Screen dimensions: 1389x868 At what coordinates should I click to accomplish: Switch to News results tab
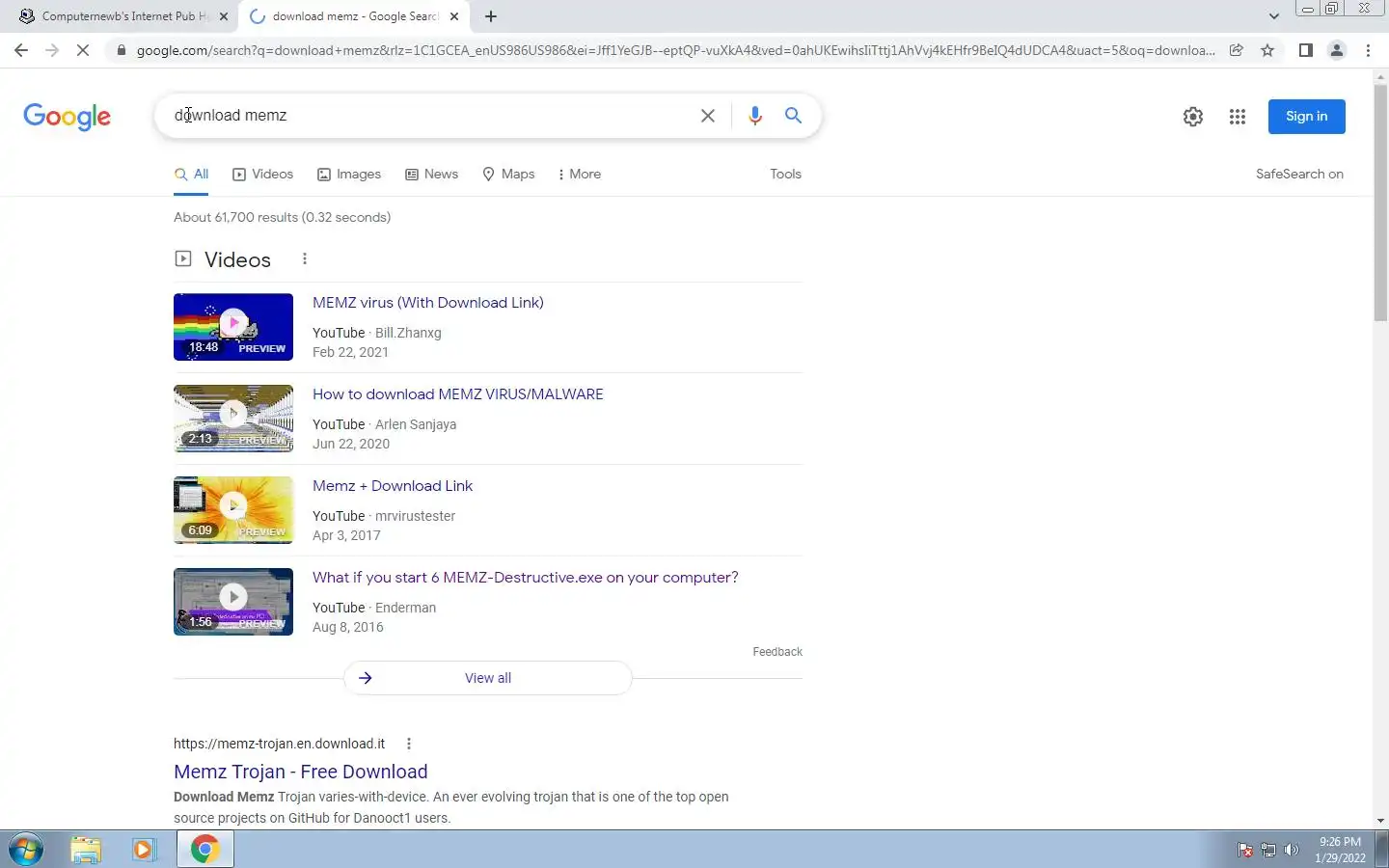(431, 175)
